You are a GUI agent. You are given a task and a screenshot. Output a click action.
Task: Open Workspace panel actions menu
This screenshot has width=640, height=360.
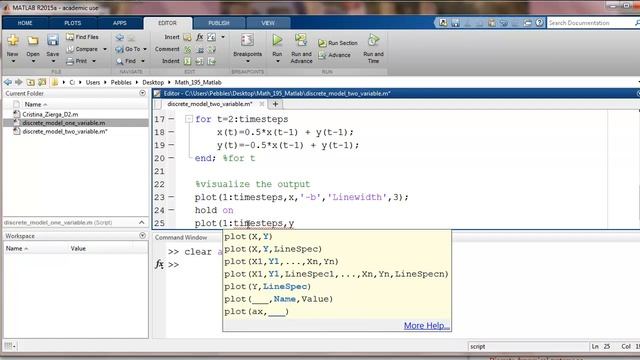coord(142,236)
